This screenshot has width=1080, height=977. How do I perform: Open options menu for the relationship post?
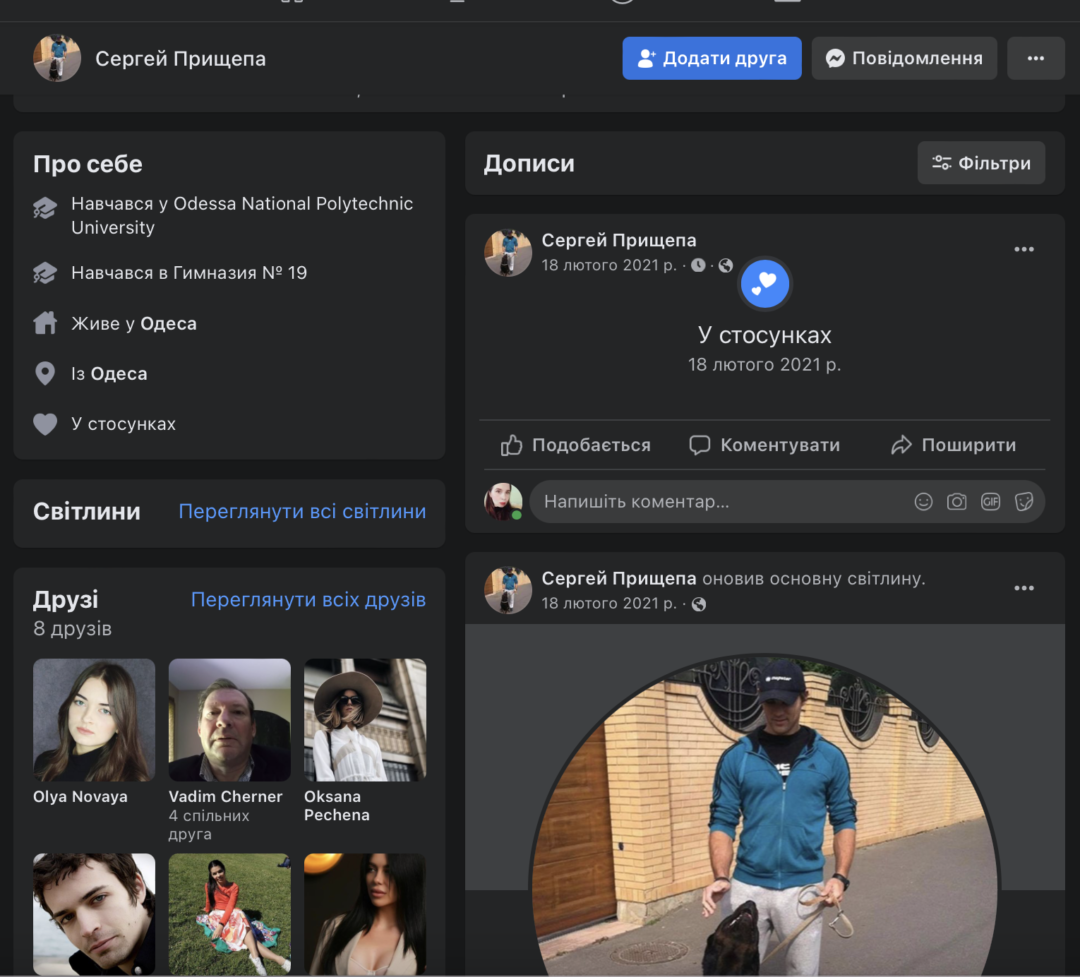tap(1024, 249)
